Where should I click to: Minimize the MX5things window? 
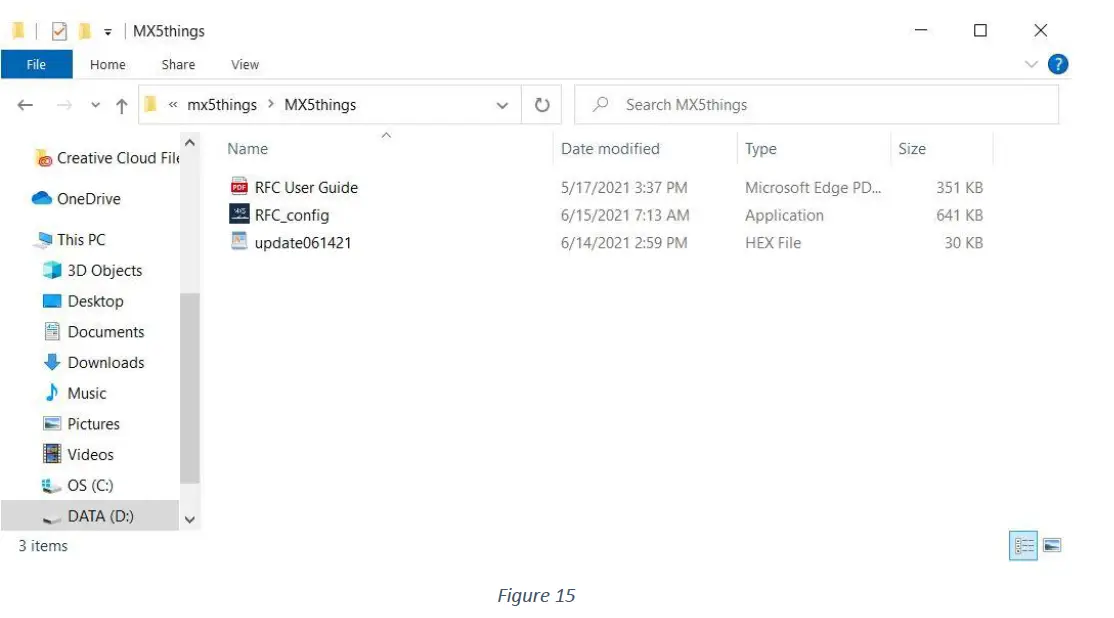pyautogui.click(x=921, y=31)
